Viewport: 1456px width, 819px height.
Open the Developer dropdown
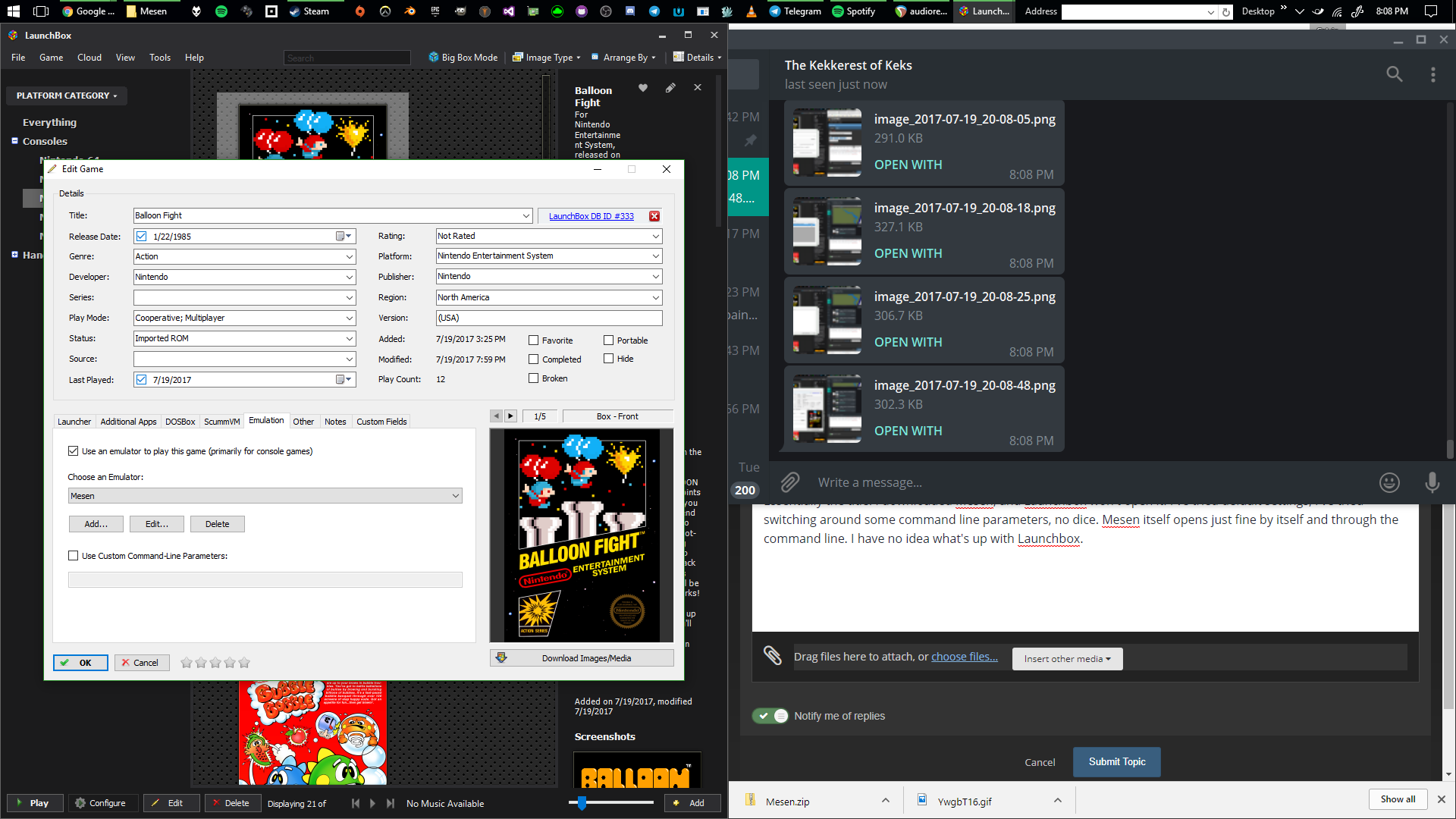(349, 278)
